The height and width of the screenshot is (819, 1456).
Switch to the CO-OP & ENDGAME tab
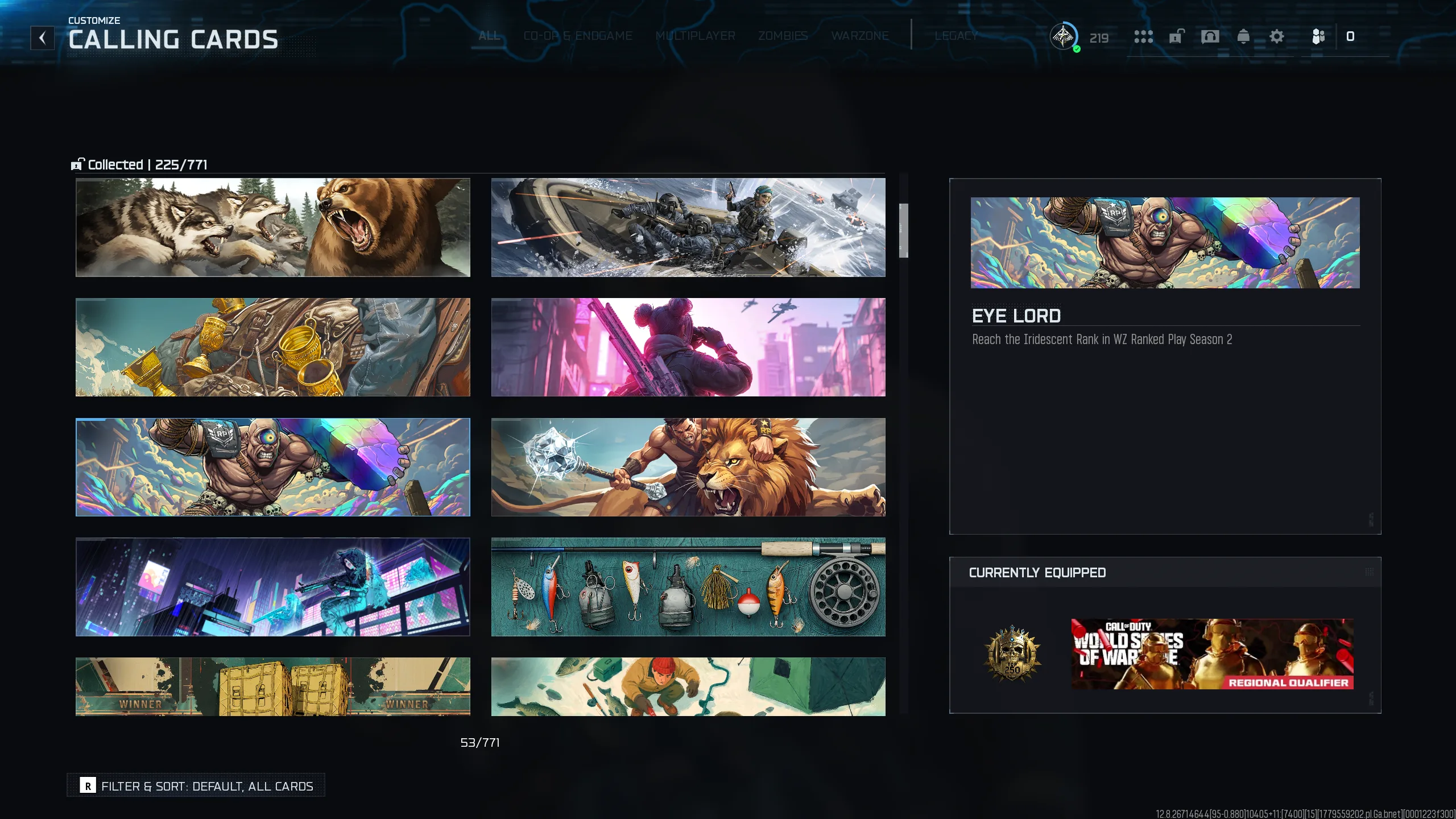[x=578, y=36]
